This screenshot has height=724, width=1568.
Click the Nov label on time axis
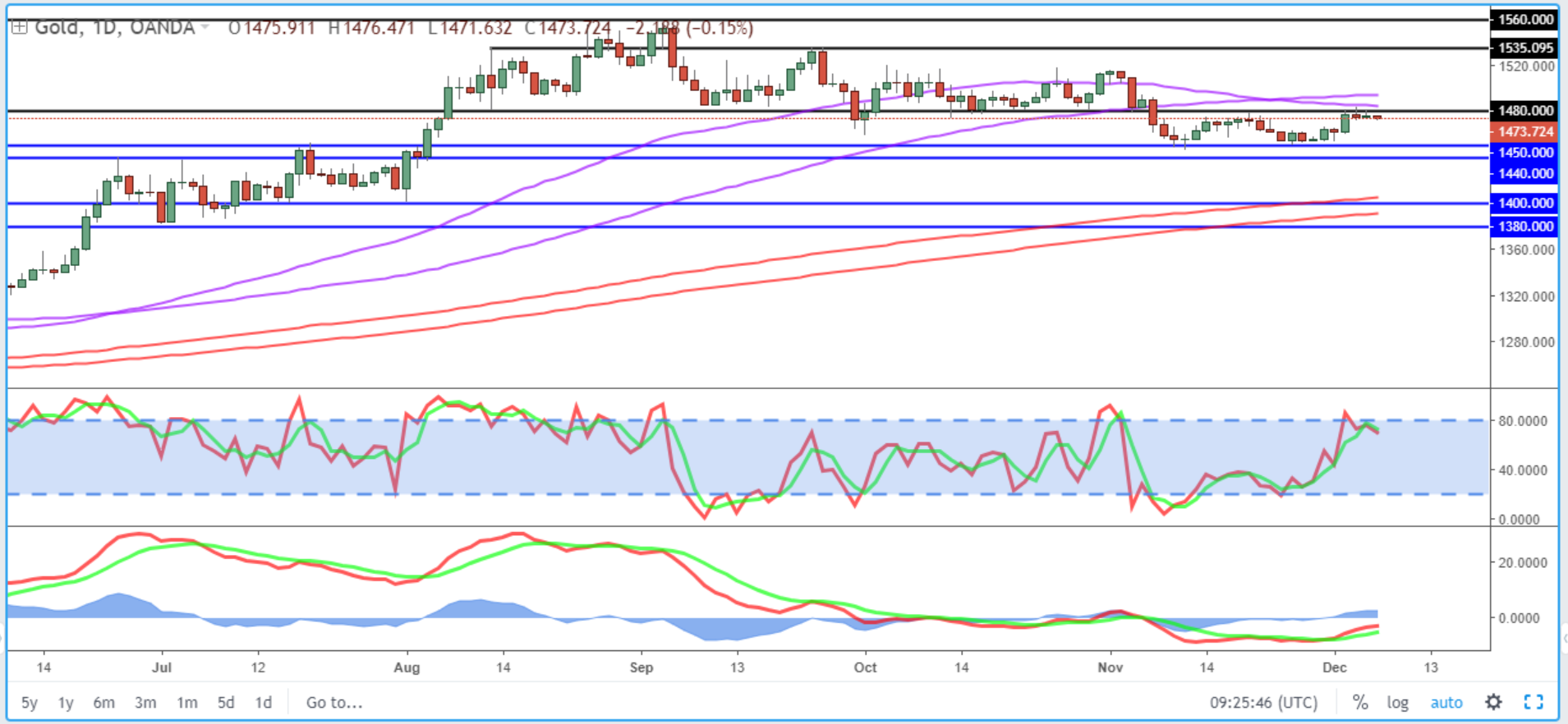1110,667
